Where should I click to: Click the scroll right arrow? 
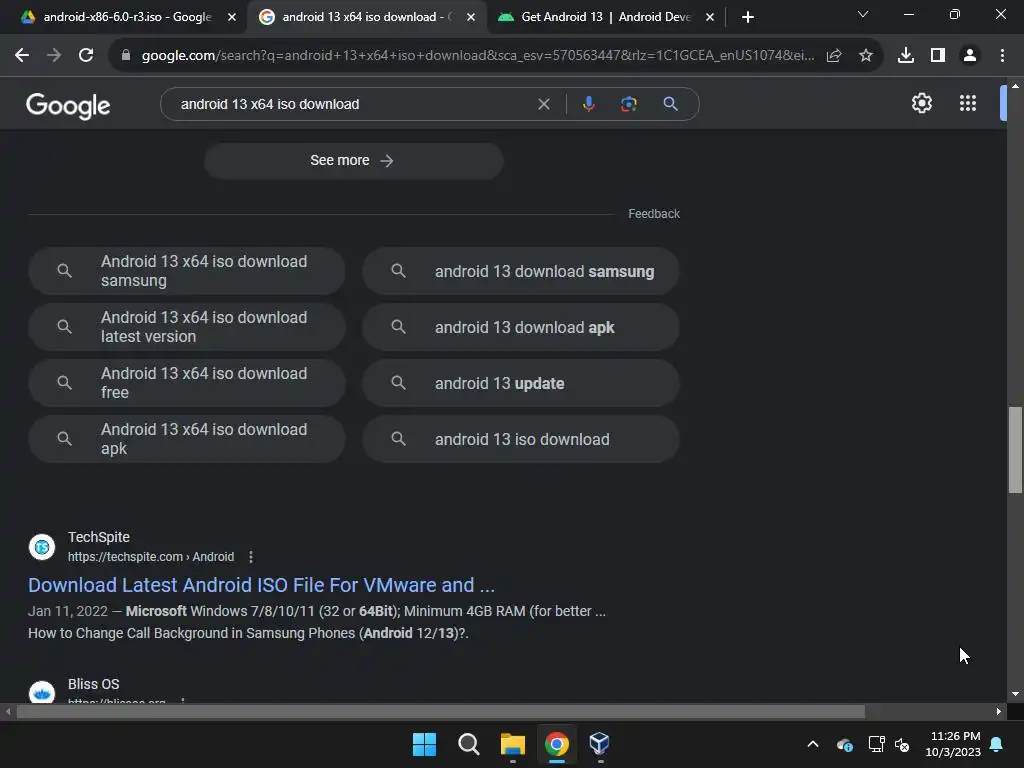coord(999,711)
